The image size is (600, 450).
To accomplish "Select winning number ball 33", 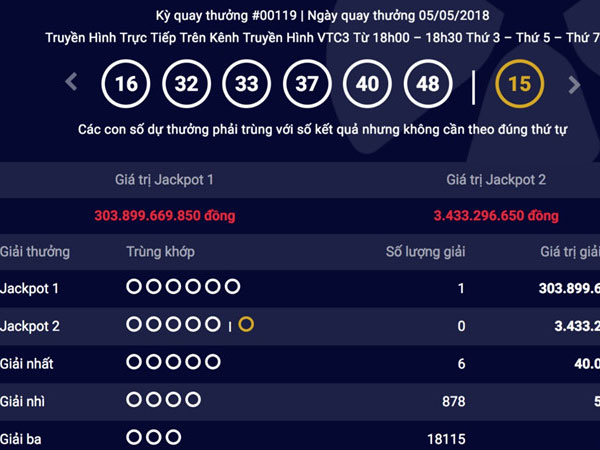I will coord(247,84).
